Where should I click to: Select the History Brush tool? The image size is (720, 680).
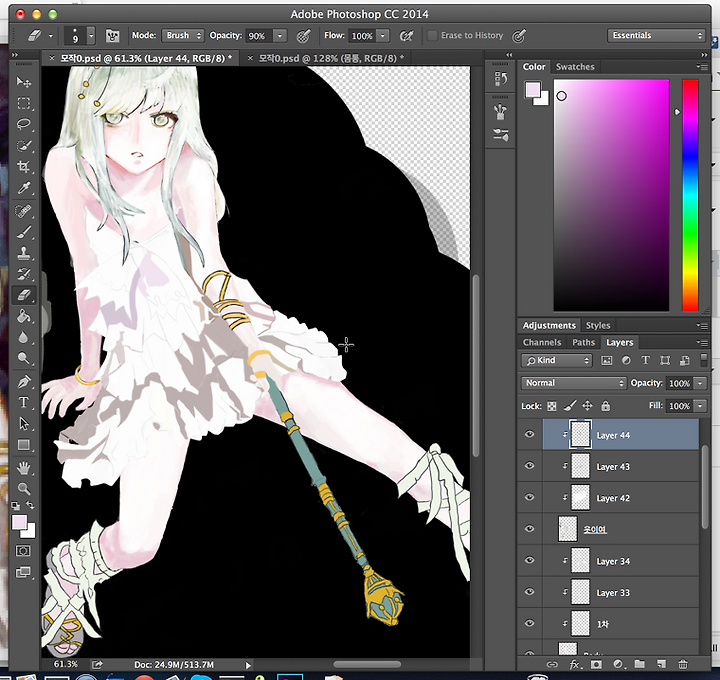click(23, 275)
